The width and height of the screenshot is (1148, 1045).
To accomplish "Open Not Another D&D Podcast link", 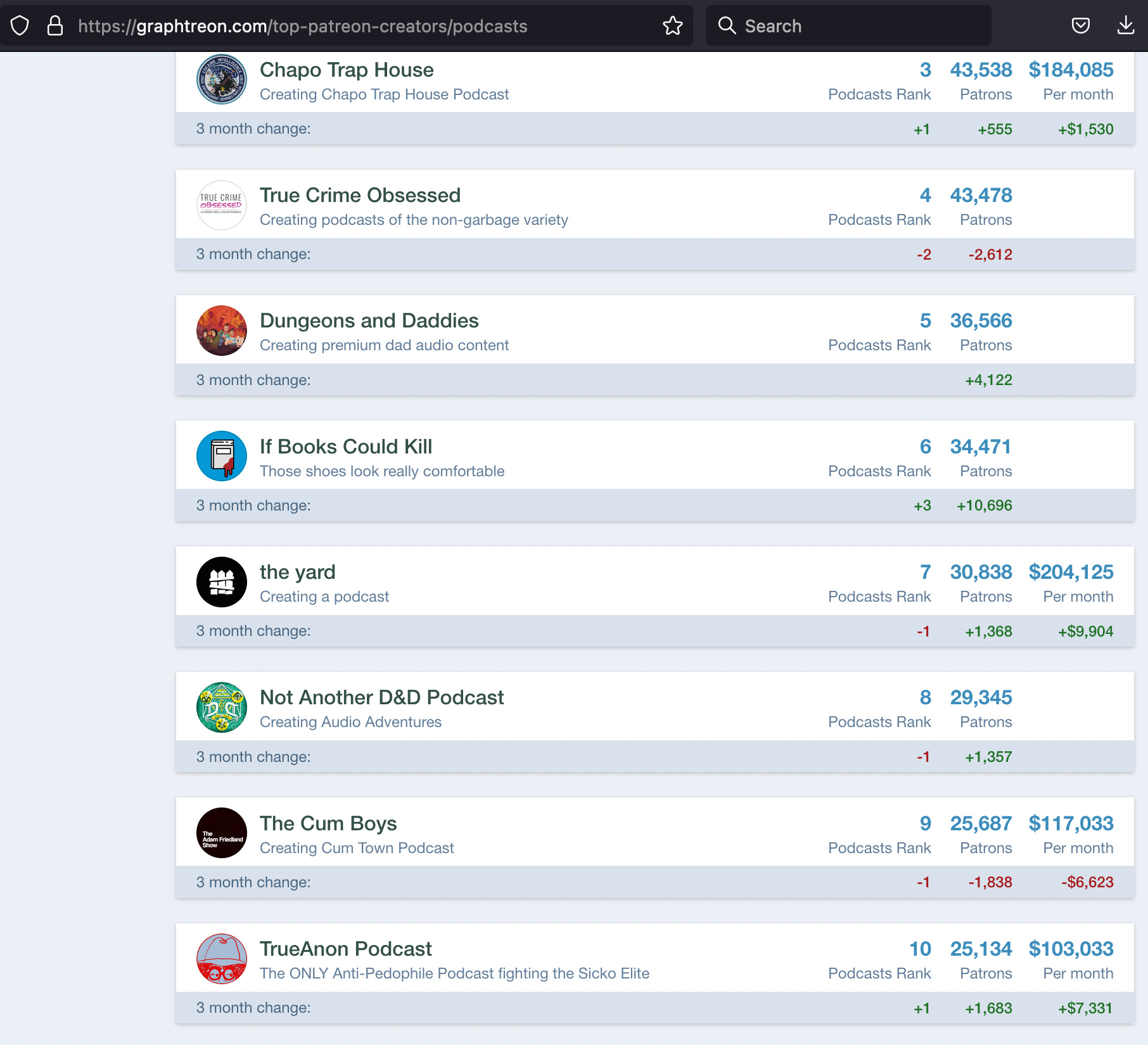I will [x=382, y=697].
